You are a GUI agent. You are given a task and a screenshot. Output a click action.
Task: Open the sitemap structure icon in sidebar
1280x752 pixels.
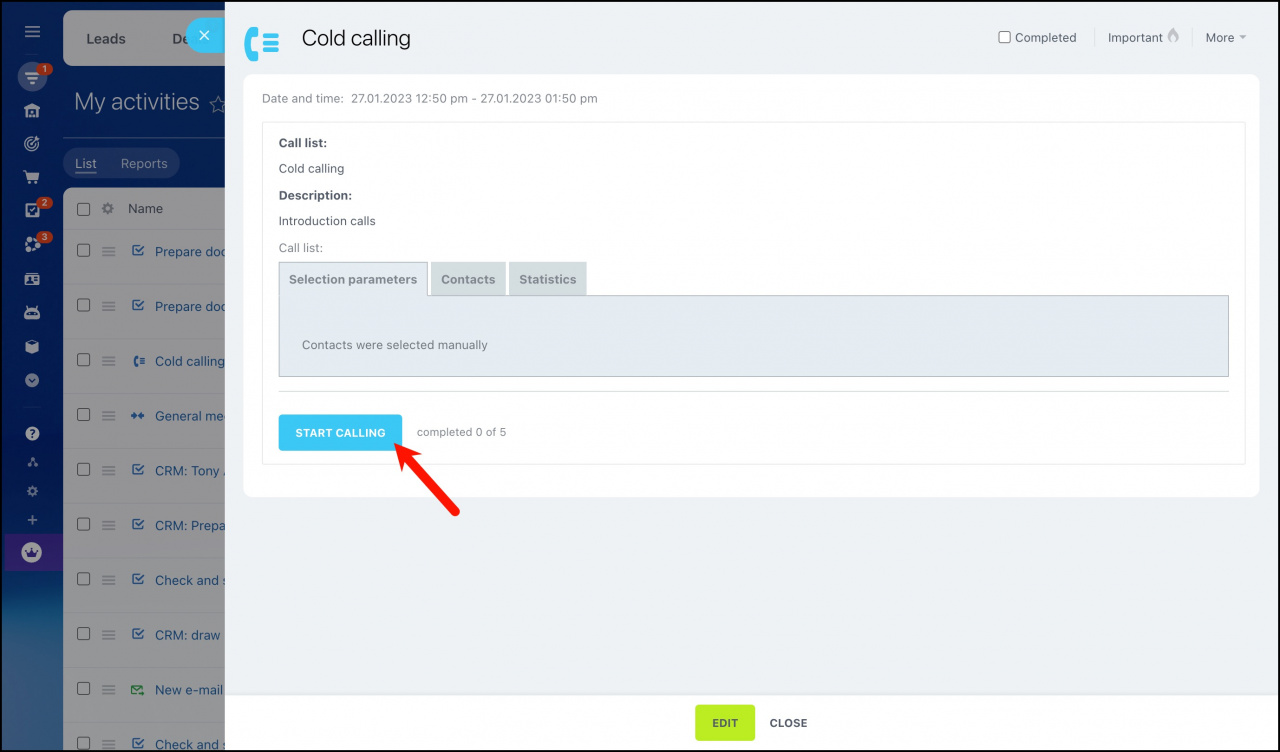(x=32, y=462)
